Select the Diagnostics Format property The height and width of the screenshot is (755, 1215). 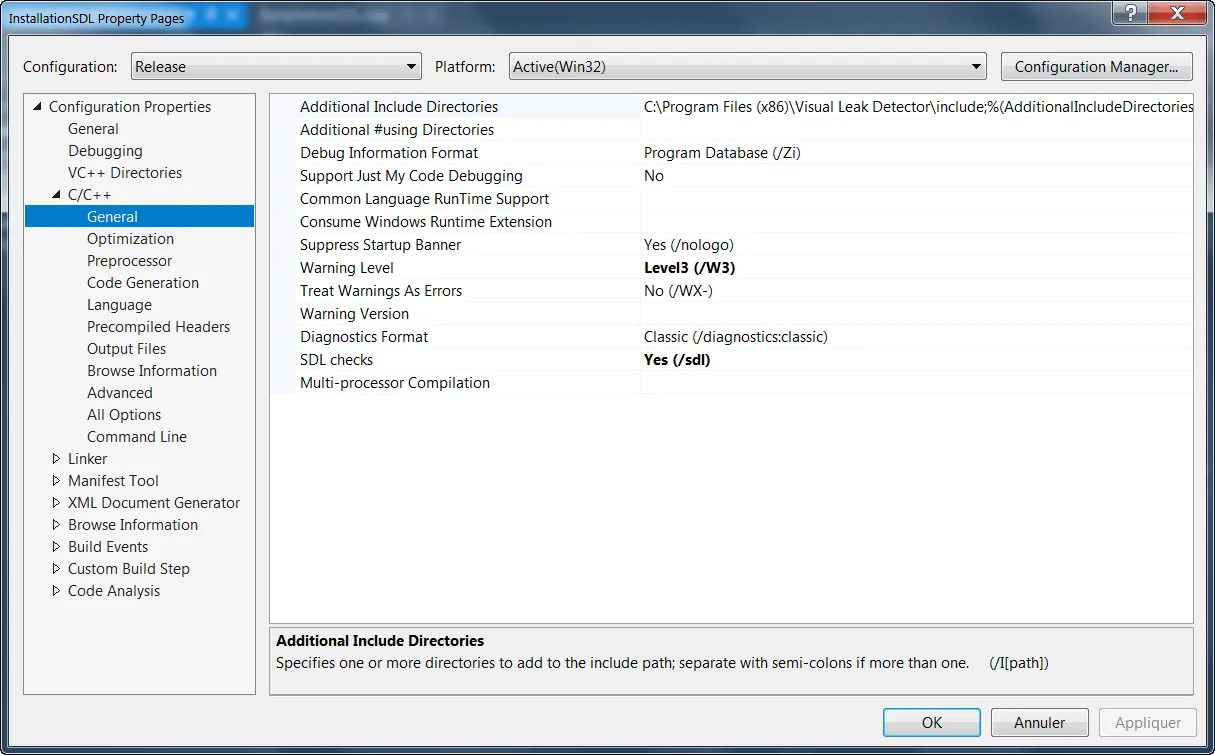[364, 337]
